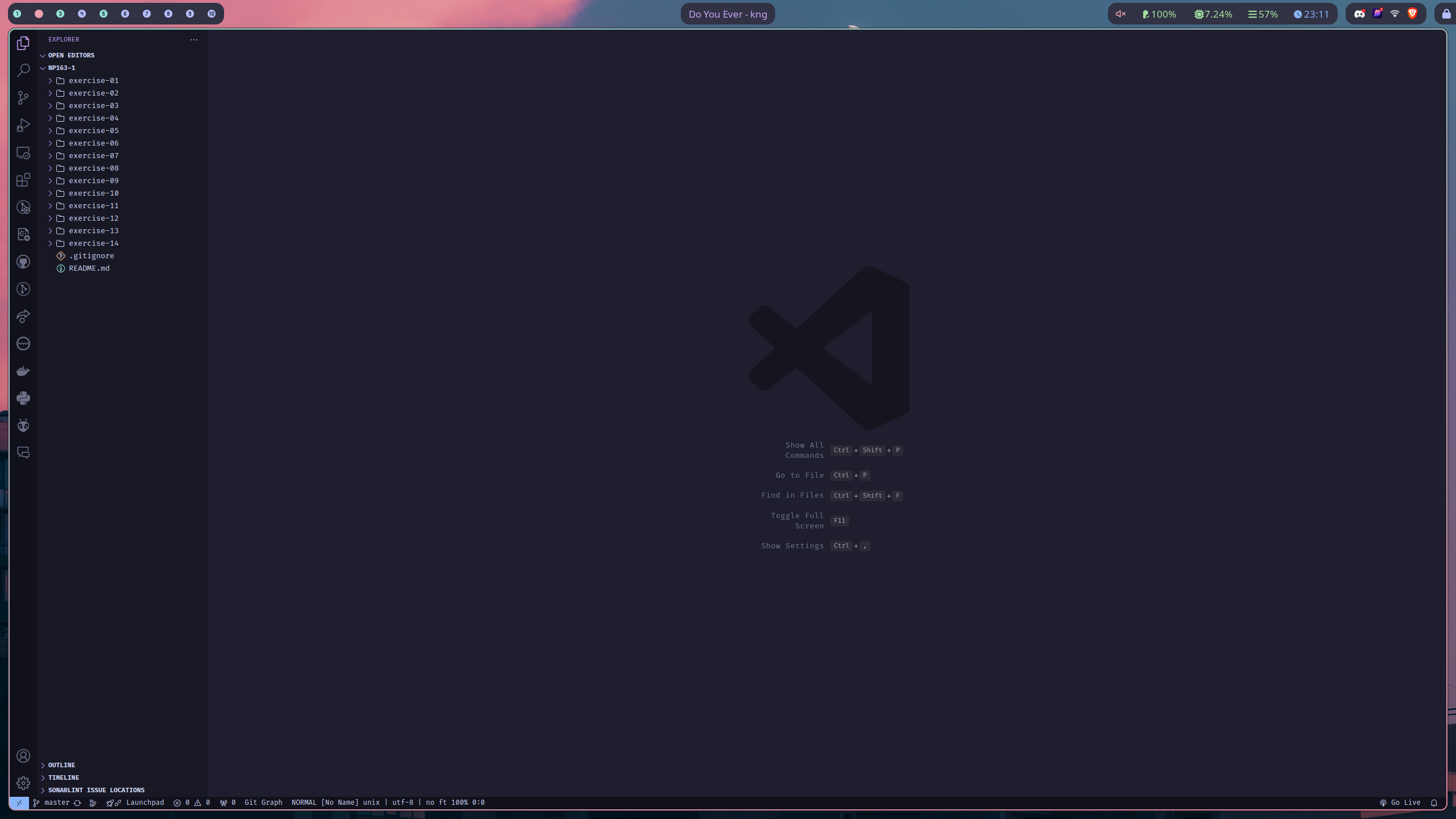This screenshot has height=819, width=1456.
Task: Open the Remote Explorer view icon
Action: point(23,152)
